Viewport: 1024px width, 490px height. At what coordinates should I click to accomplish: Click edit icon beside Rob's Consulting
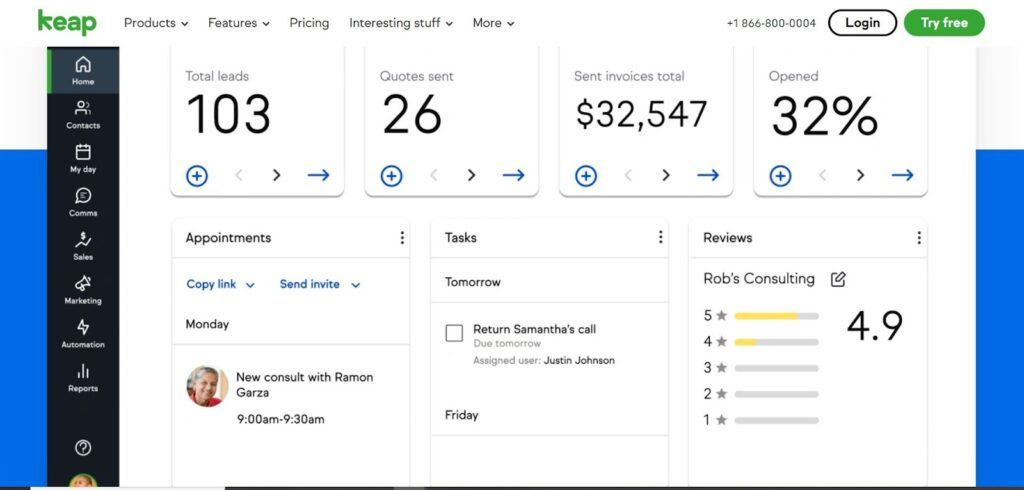[x=838, y=279]
